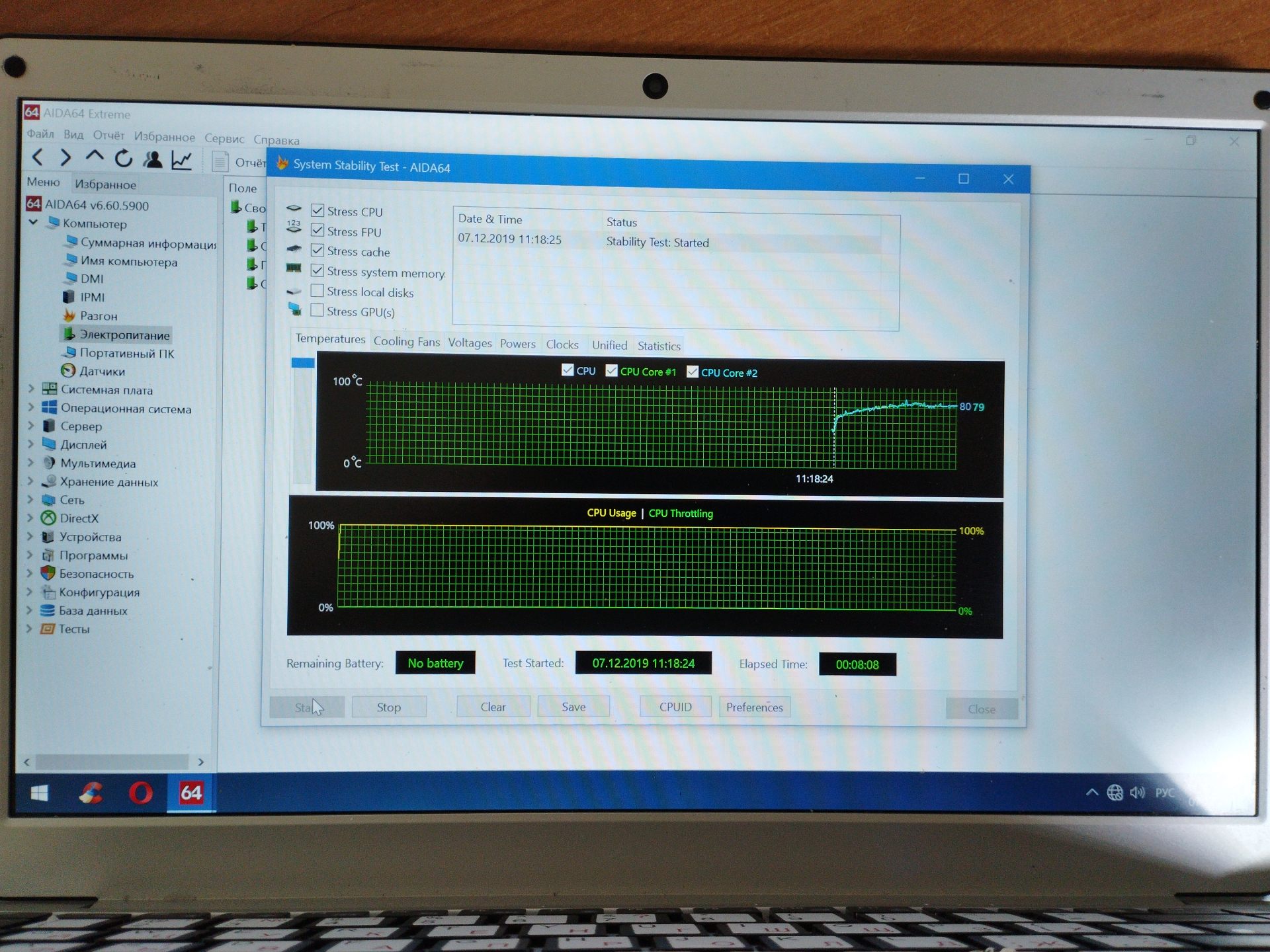Image resolution: width=1270 pixels, height=952 pixels.
Task: Select Электропитание power management item
Action: click(116, 335)
